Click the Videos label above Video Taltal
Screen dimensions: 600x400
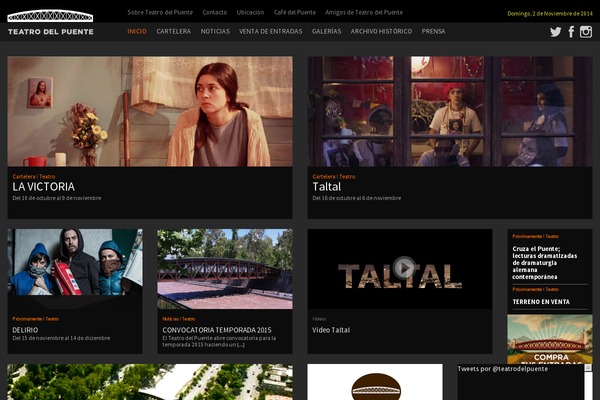pyautogui.click(x=319, y=318)
